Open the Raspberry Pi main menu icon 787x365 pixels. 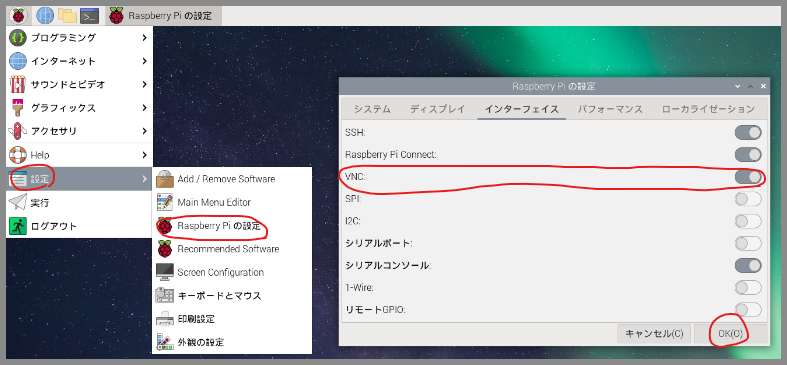19,16
